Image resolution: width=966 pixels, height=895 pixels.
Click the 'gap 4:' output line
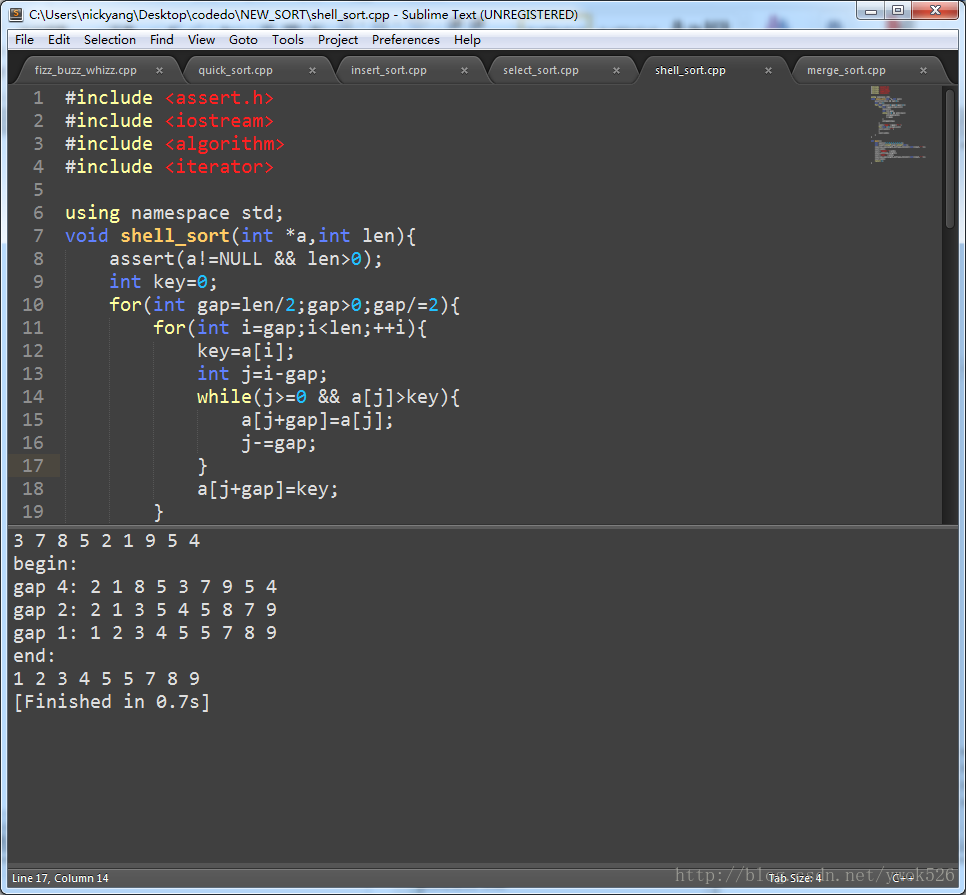[x=145, y=587]
